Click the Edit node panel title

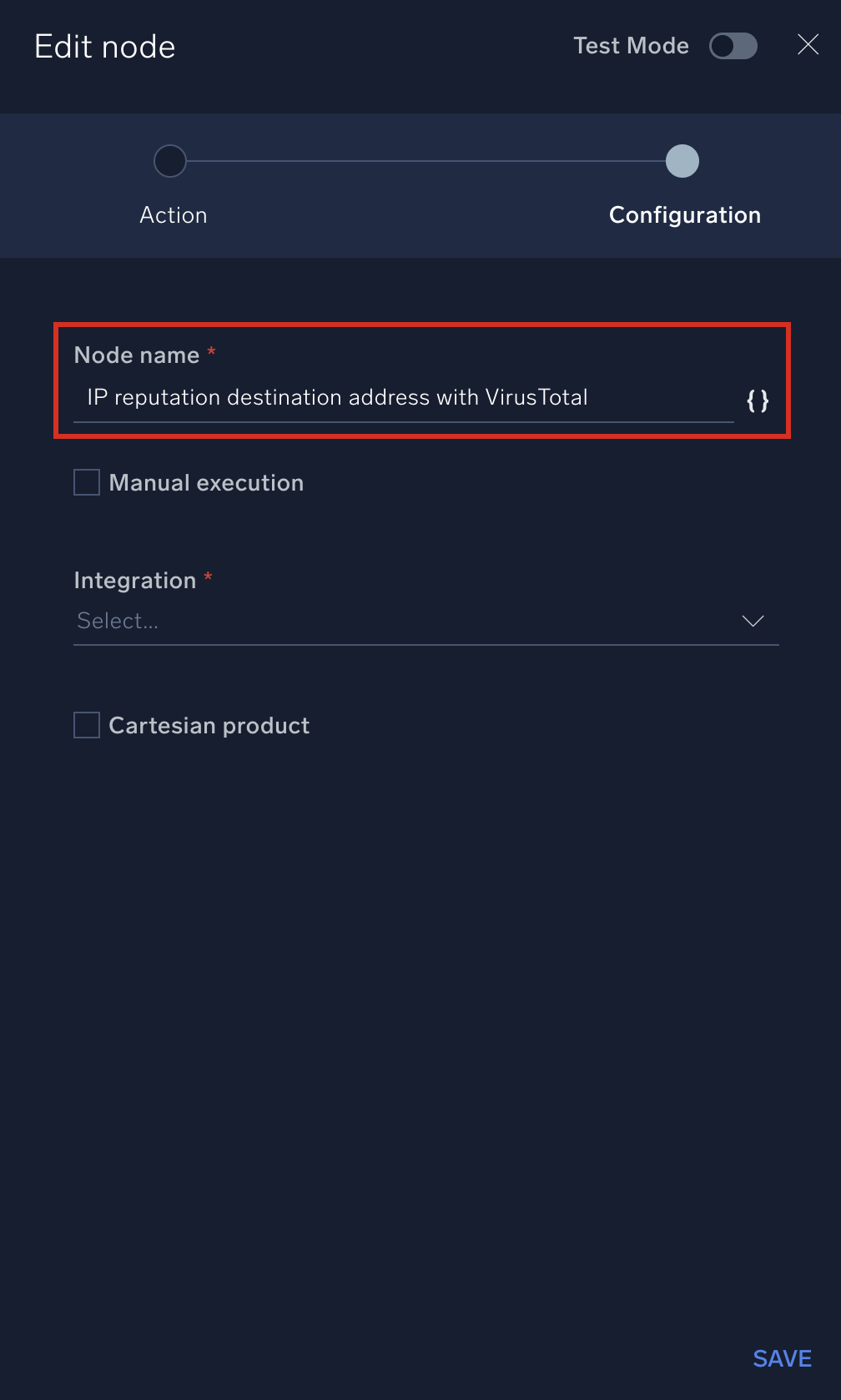click(105, 47)
